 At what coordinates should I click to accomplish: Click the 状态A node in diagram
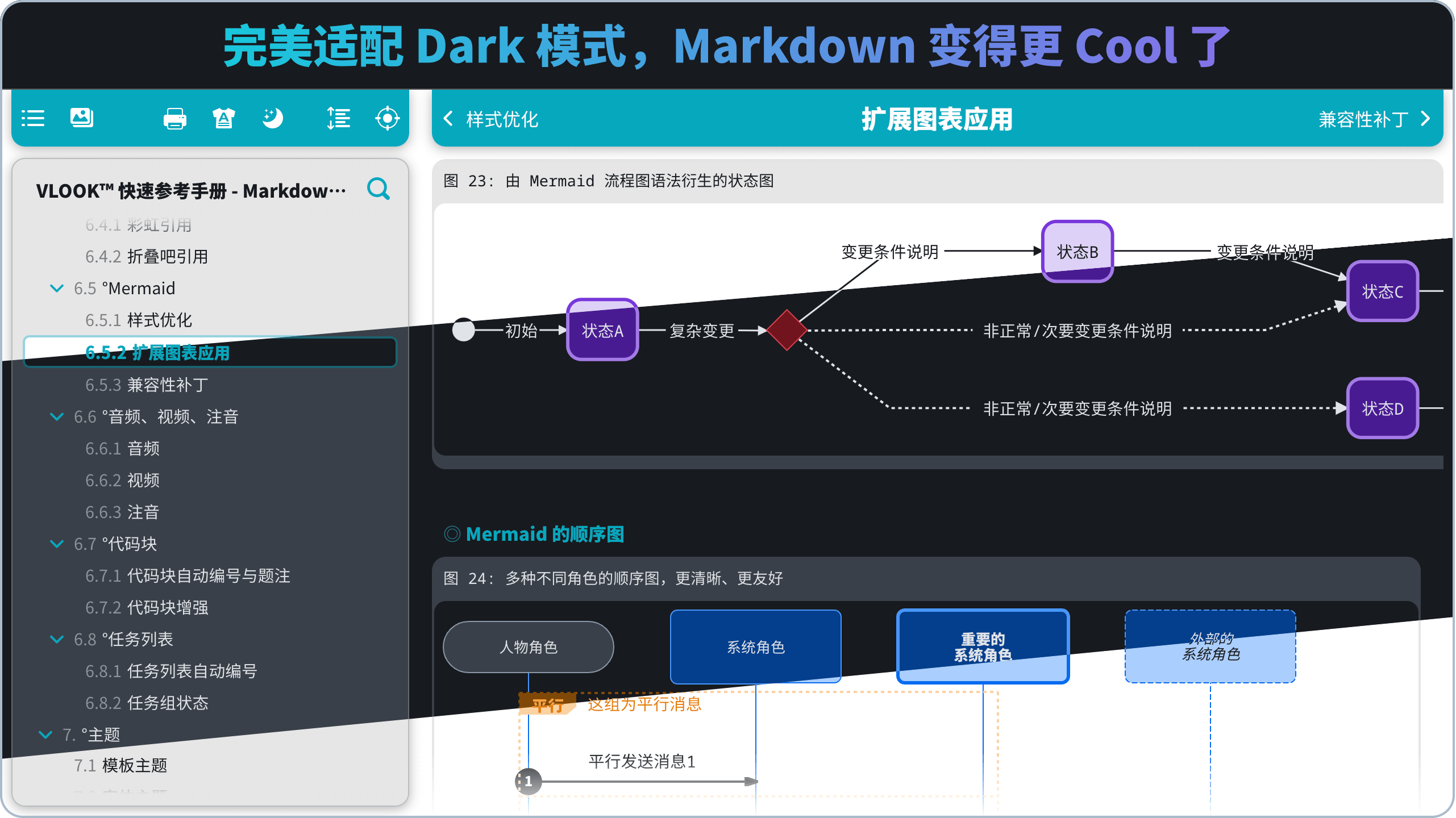pyautogui.click(x=602, y=330)
